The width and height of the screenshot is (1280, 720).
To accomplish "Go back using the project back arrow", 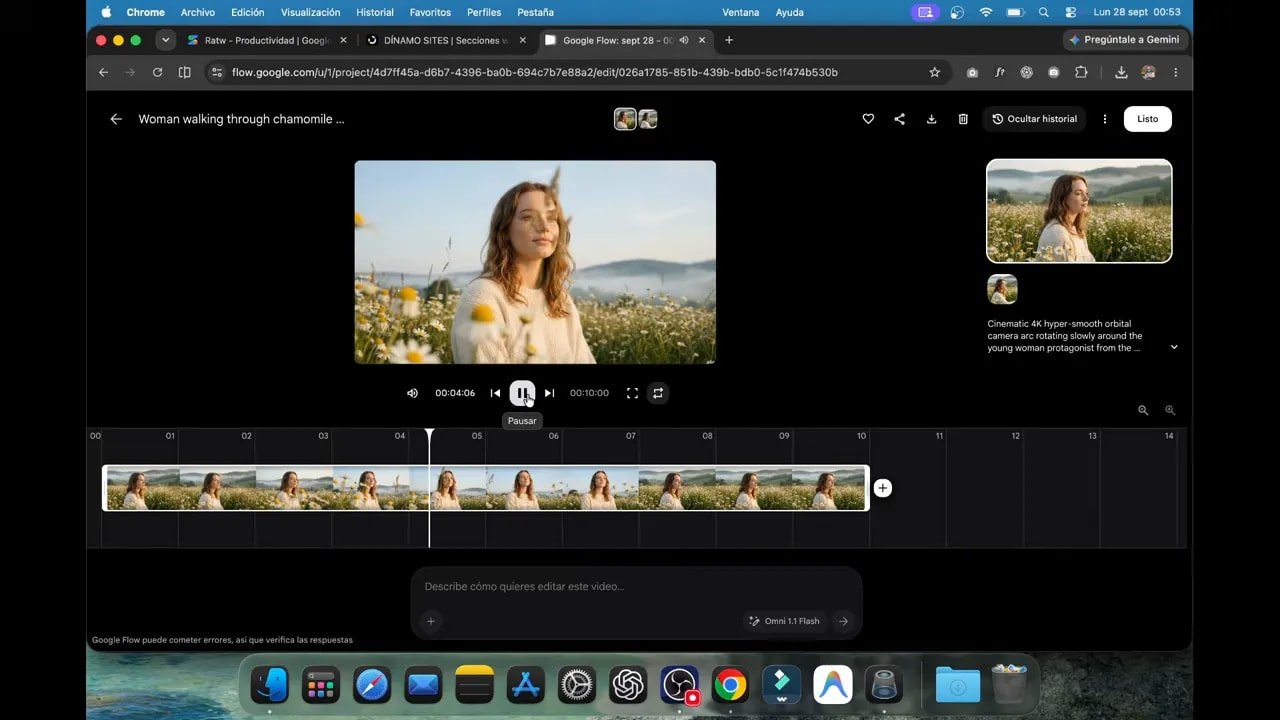I will coord(116,119).
